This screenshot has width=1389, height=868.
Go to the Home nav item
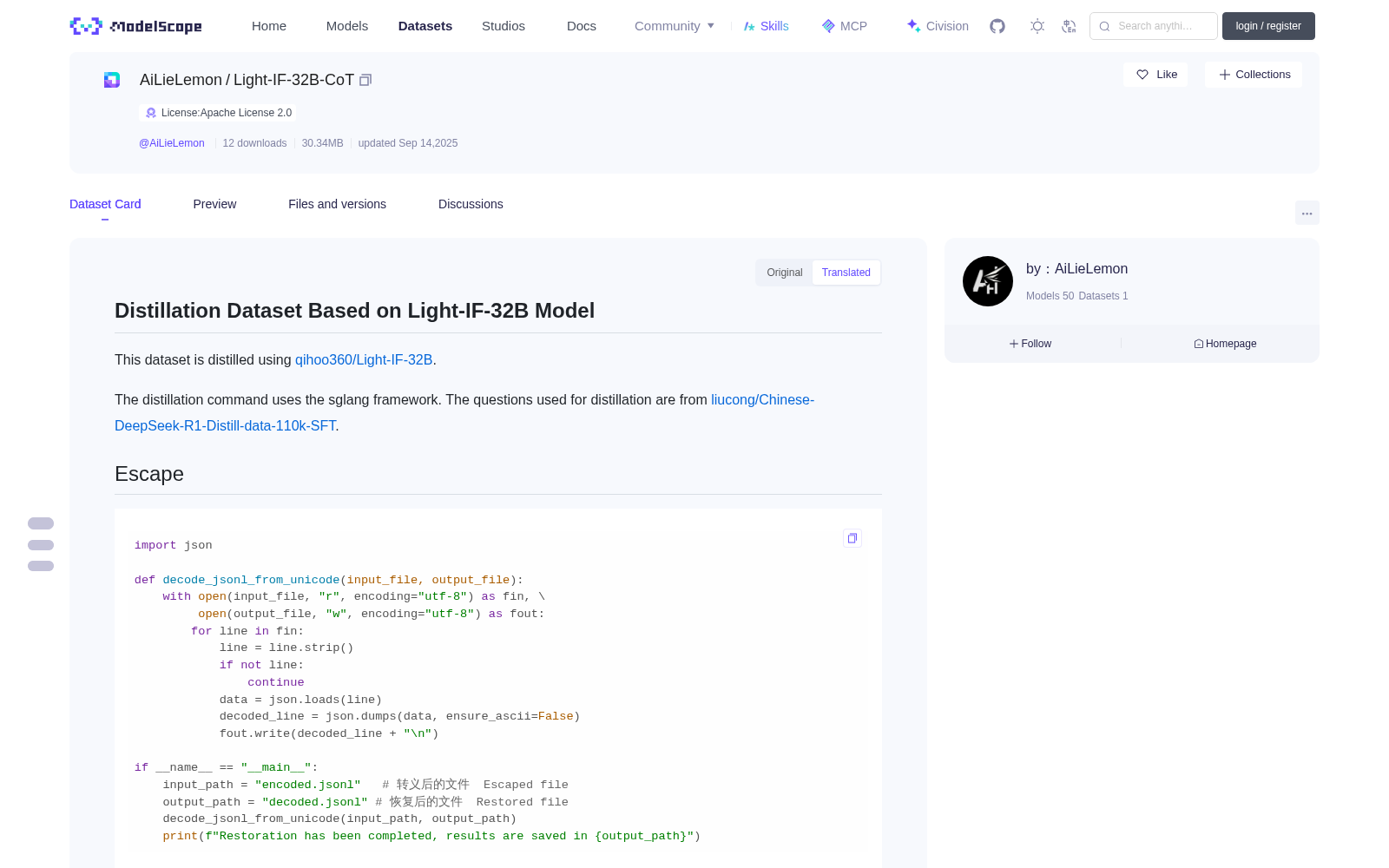(269, 26)
